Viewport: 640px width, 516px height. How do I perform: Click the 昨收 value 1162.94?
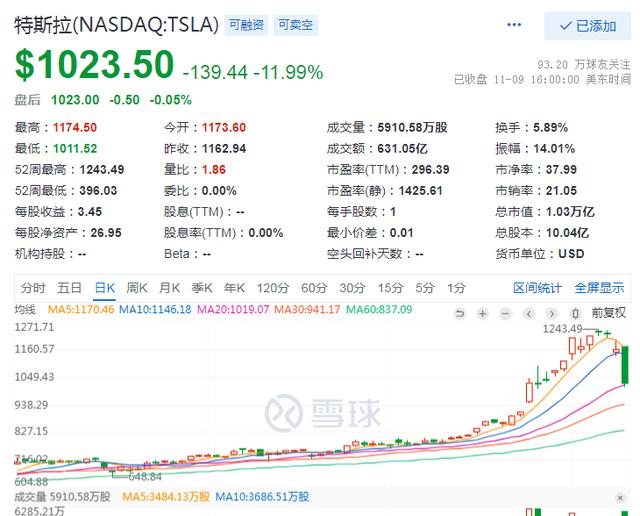point(224,149)
